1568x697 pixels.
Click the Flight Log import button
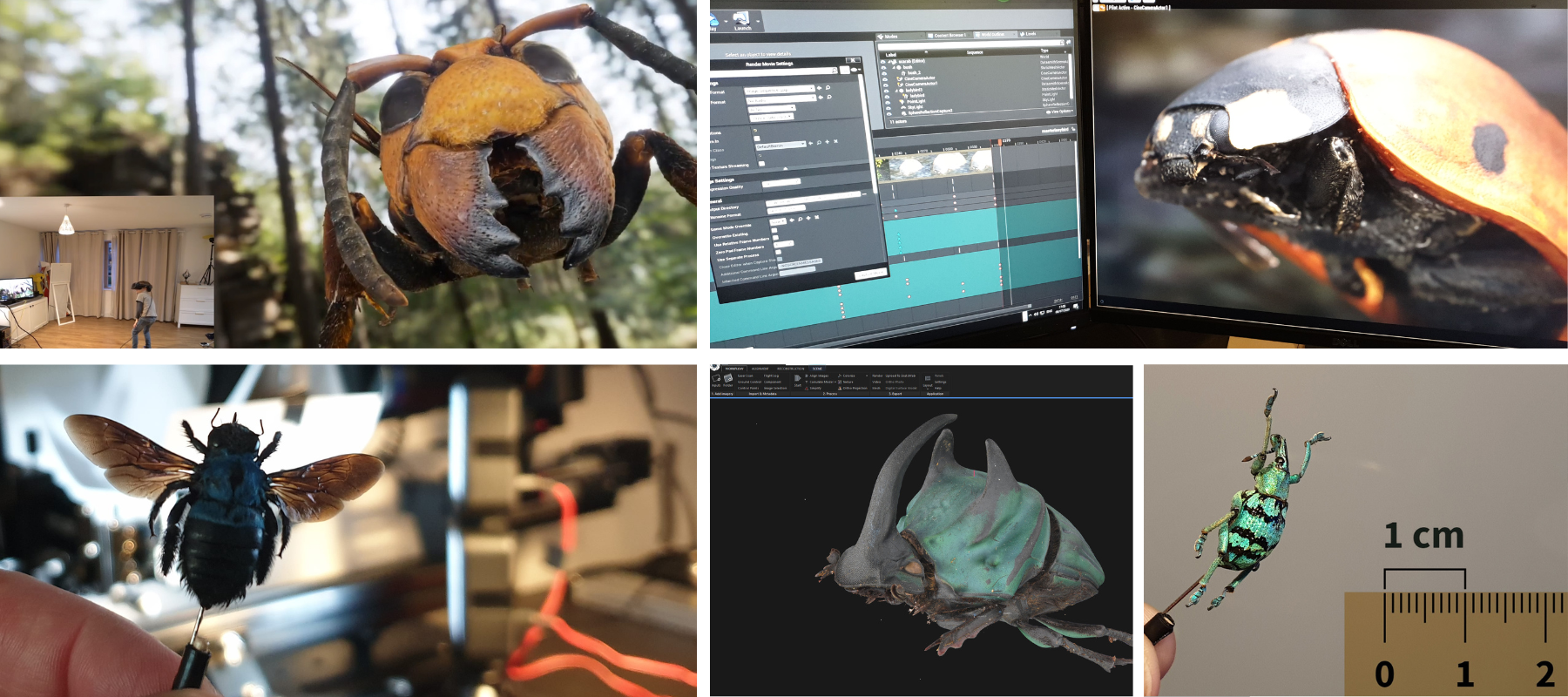pos(771,376)
